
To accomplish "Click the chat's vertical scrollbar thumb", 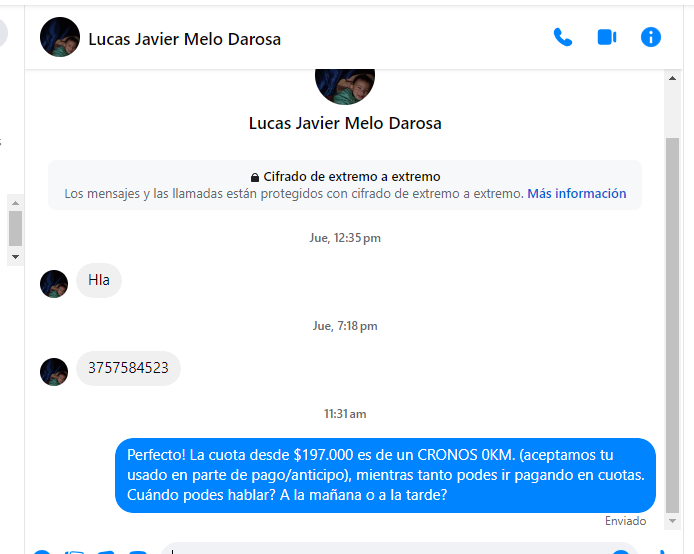I will [672, 325].
